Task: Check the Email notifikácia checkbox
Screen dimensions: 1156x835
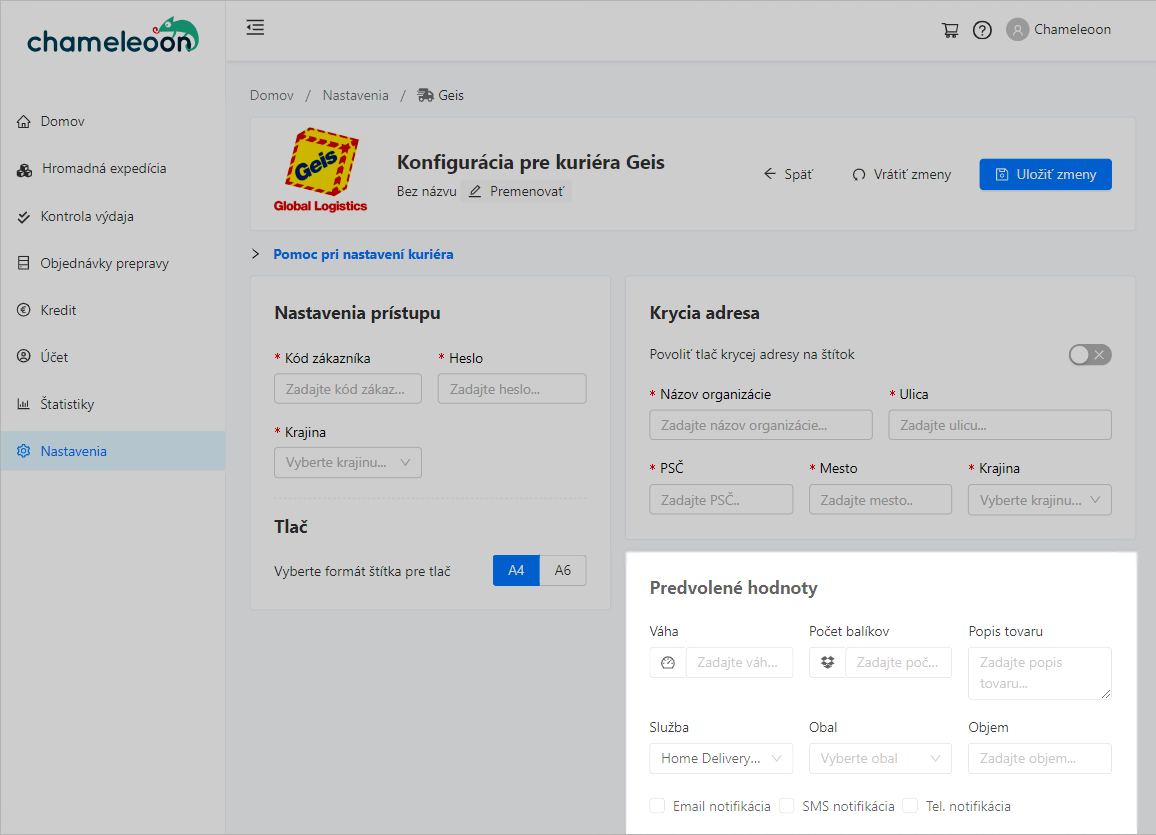Action: click(658, 806)
